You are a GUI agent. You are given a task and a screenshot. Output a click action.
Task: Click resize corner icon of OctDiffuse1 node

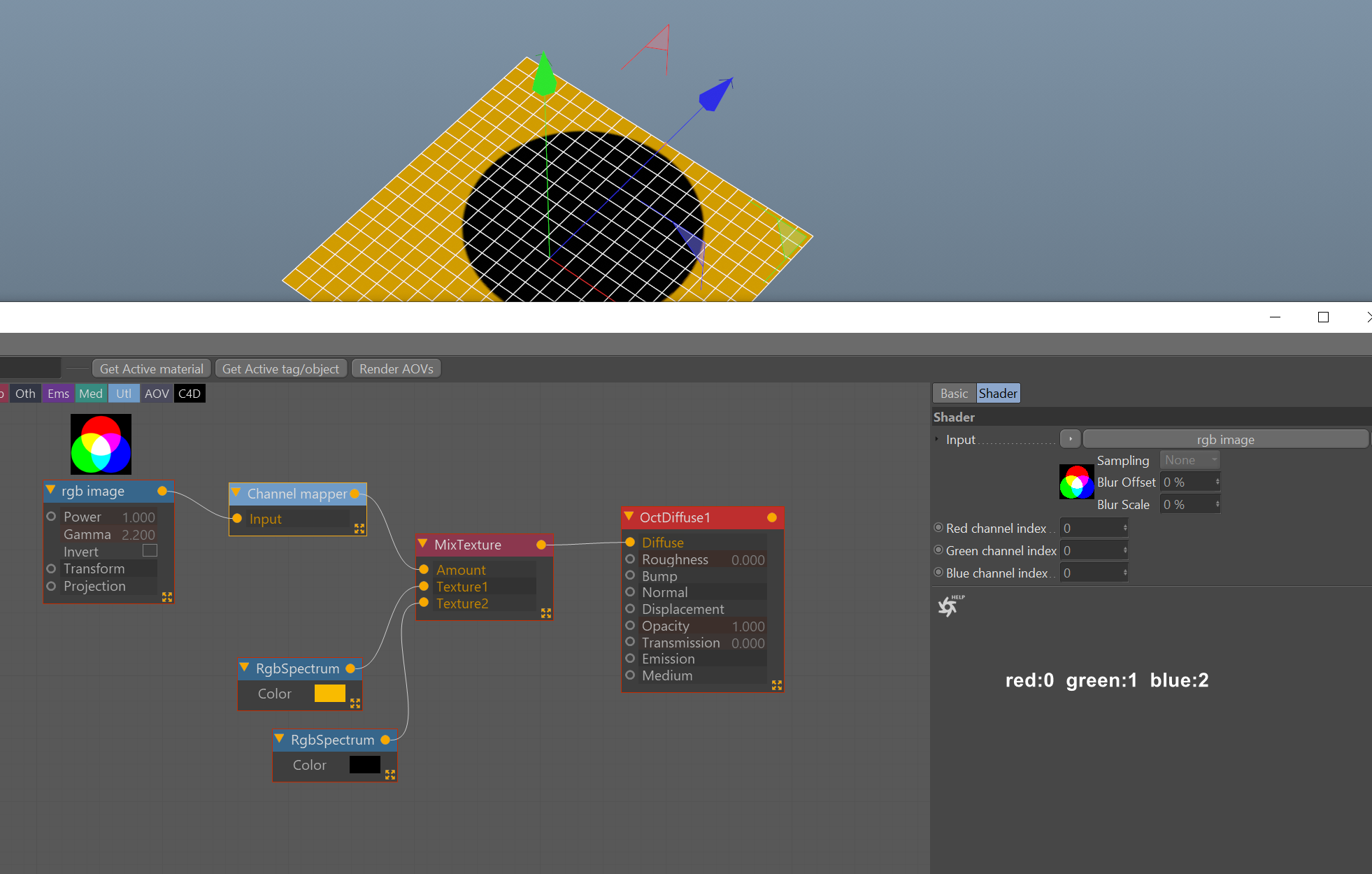tap(777, 685)
